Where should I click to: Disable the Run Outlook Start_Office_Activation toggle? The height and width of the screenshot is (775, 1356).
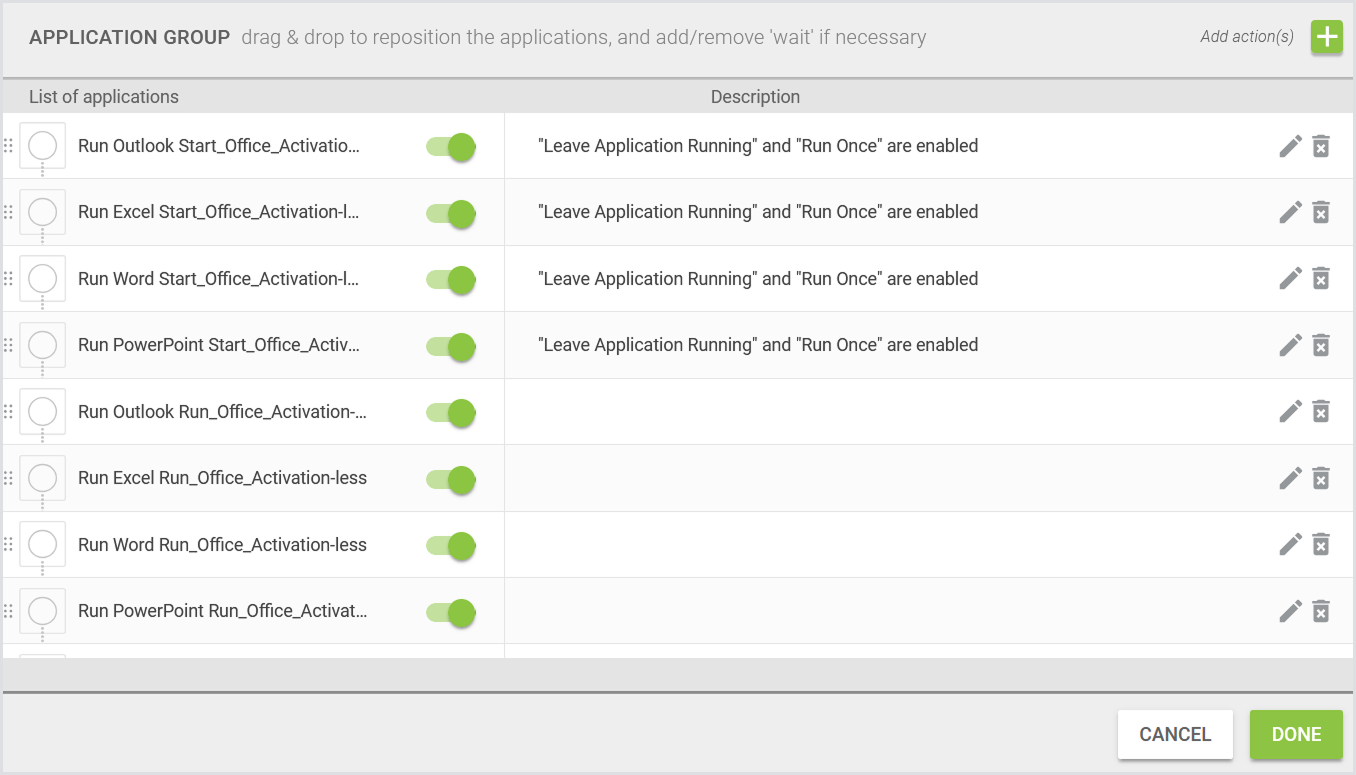click(451, 147)
